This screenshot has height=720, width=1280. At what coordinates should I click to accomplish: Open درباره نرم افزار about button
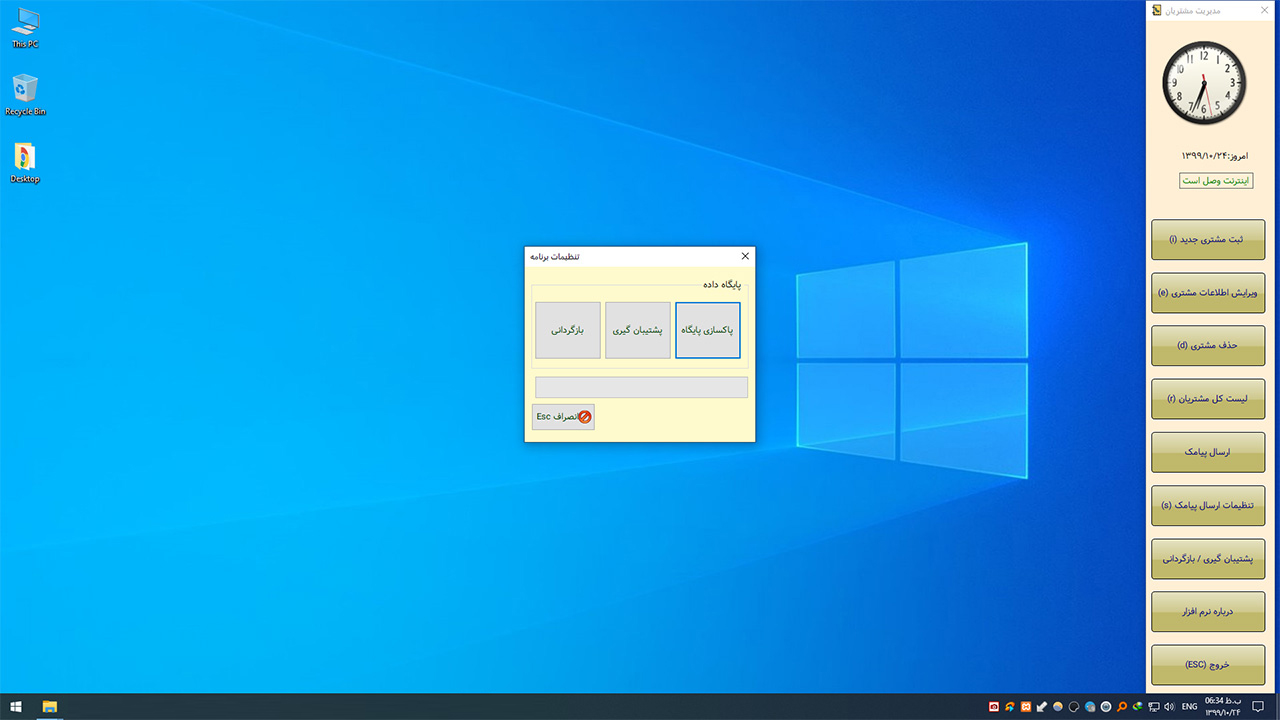click(x=1208, y=611)
